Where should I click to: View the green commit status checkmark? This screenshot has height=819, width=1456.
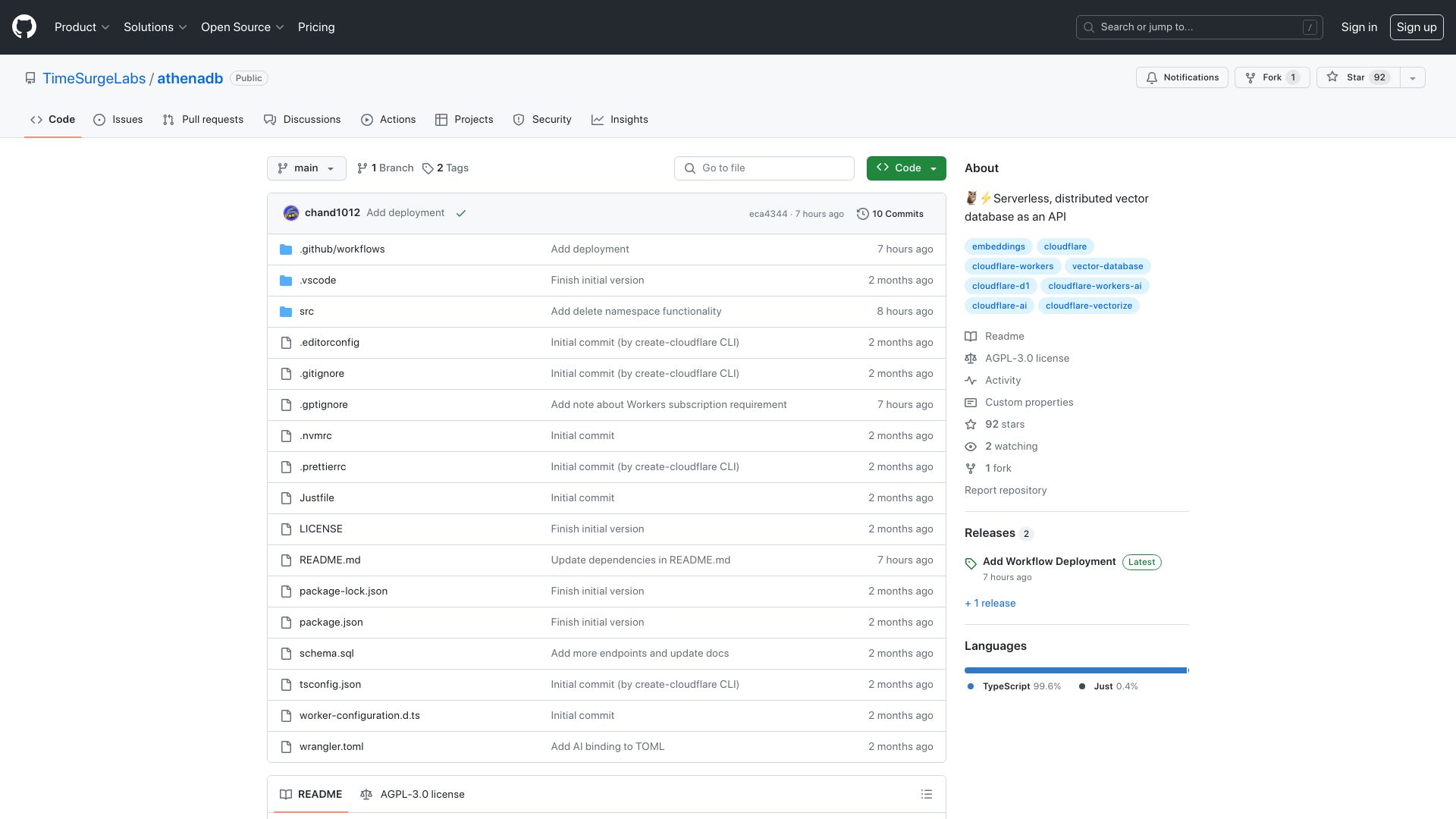pyautogui.click(x=461, y=214)
